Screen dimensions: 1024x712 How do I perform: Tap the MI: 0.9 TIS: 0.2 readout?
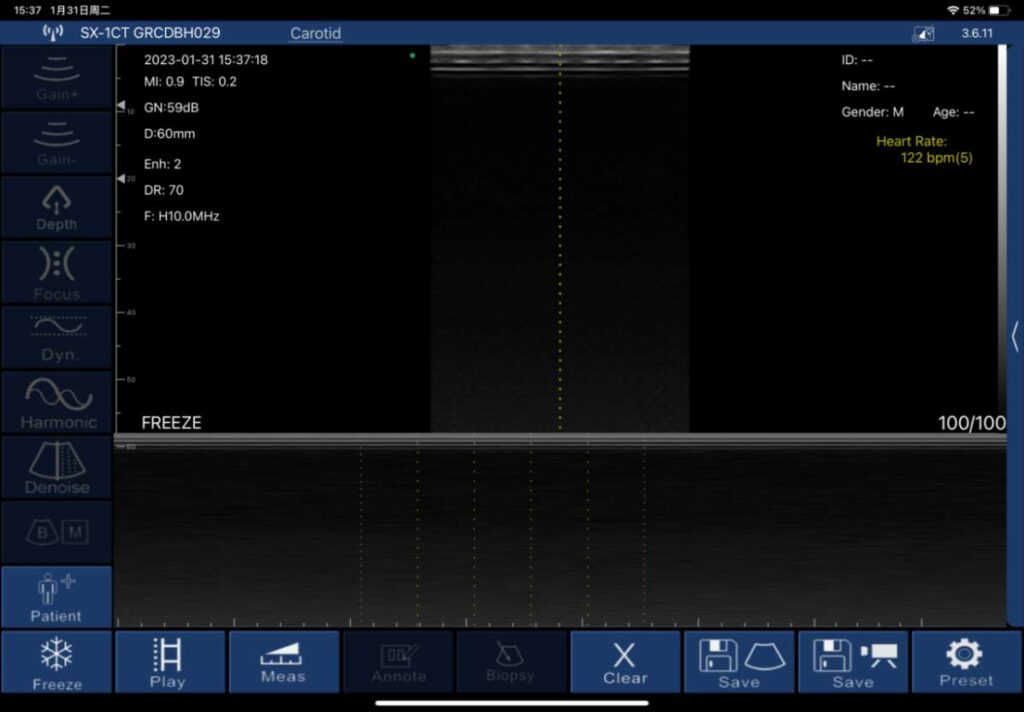[x=190, y=82]
